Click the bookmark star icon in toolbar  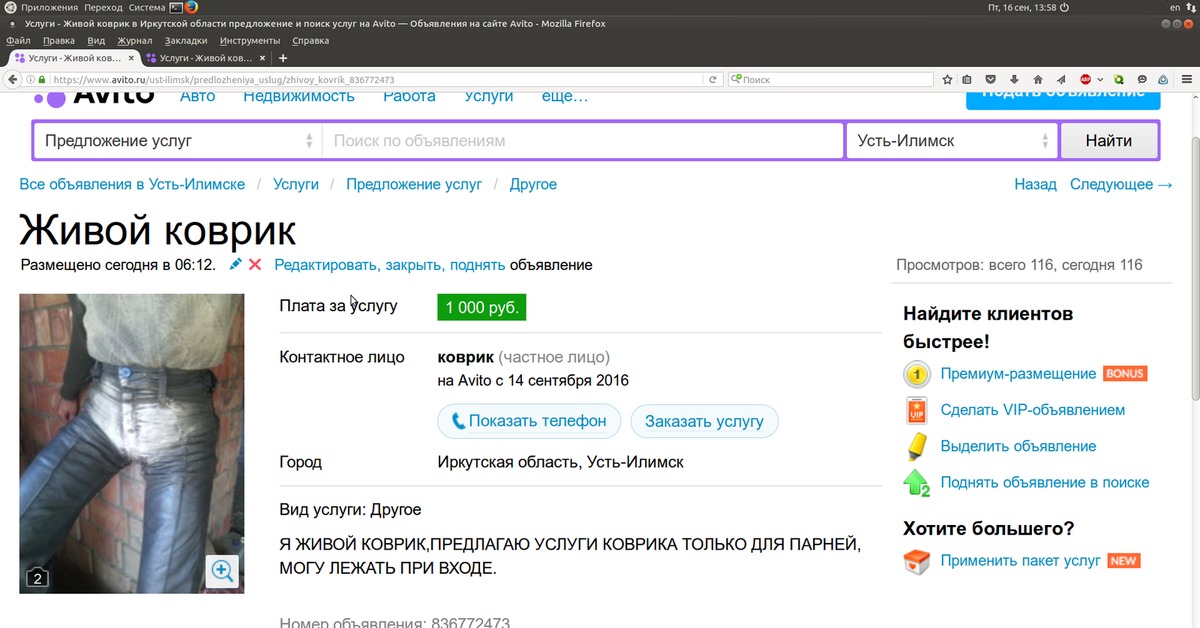pyautogui.click(x=947, y=79)
